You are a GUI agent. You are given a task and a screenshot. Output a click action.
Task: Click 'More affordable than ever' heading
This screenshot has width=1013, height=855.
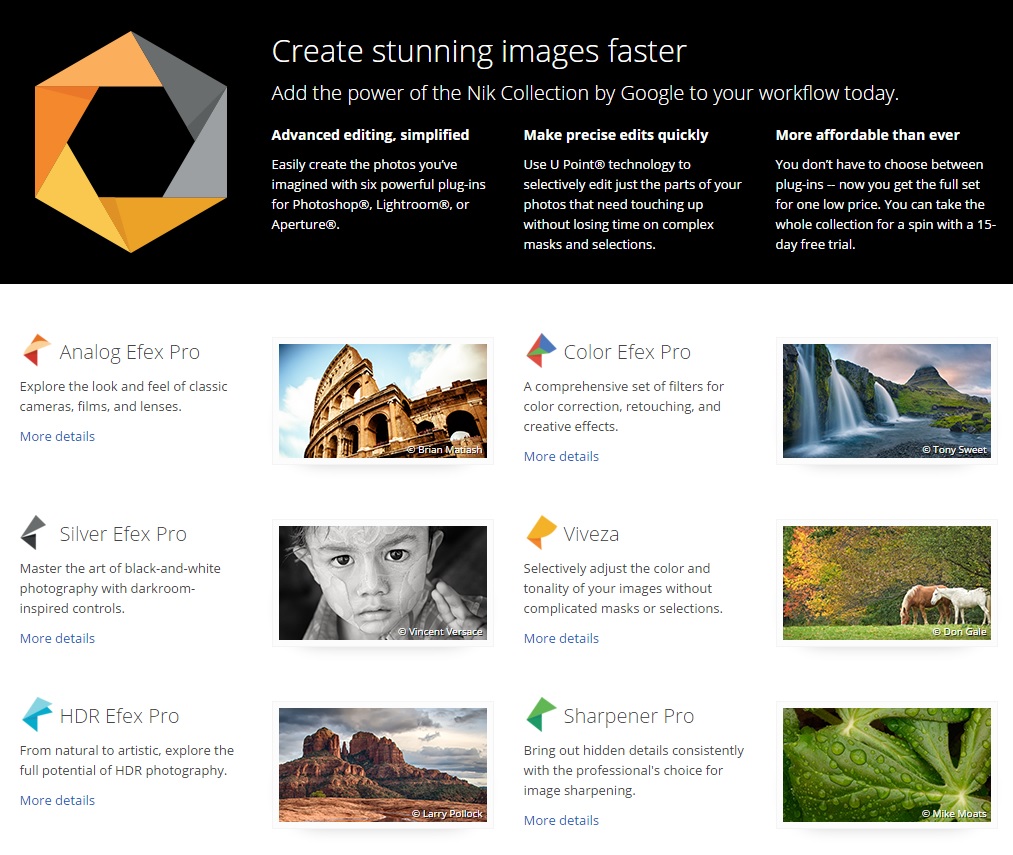[867, 135]
